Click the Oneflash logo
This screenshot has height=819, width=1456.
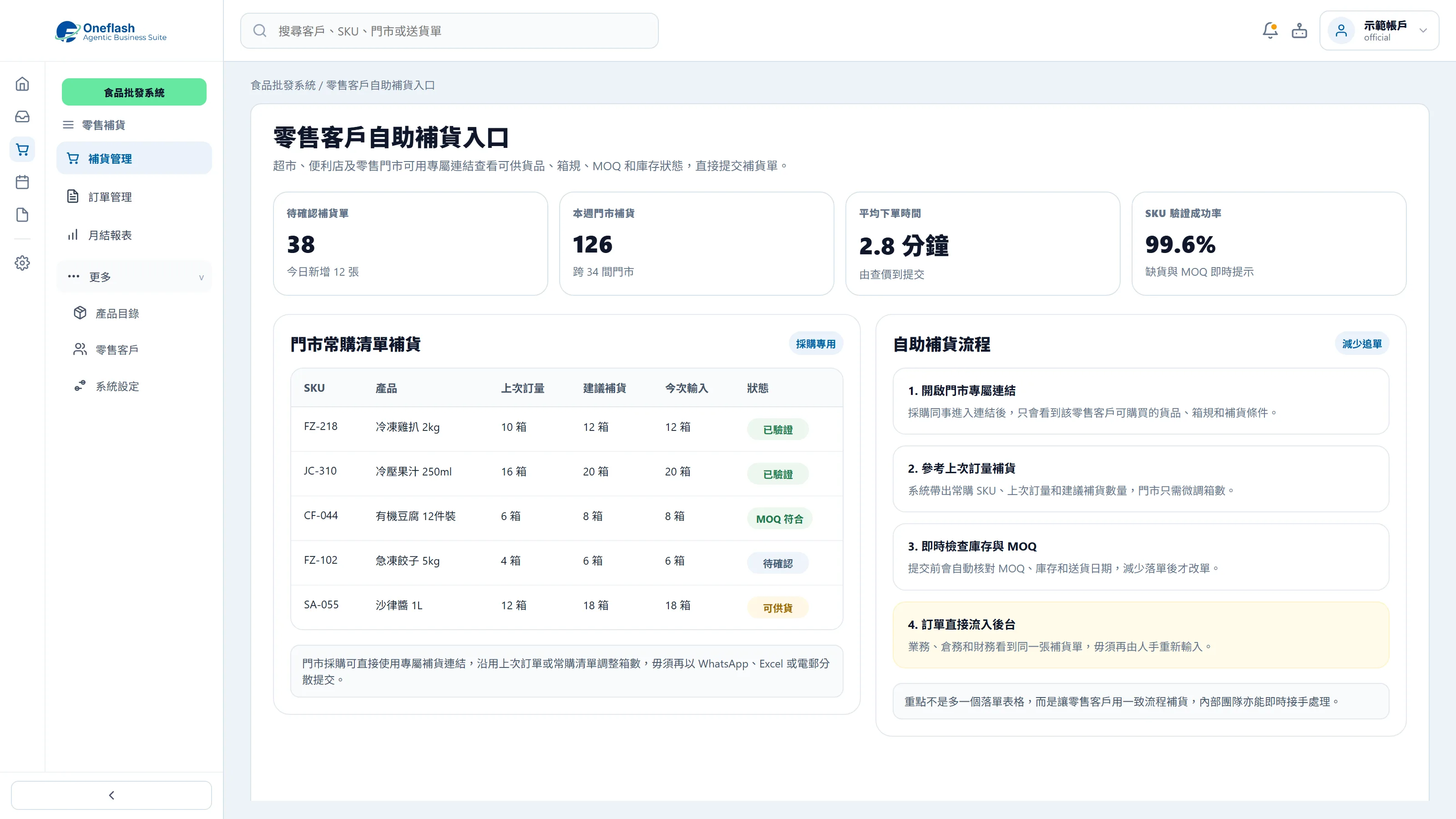(111, 31)
